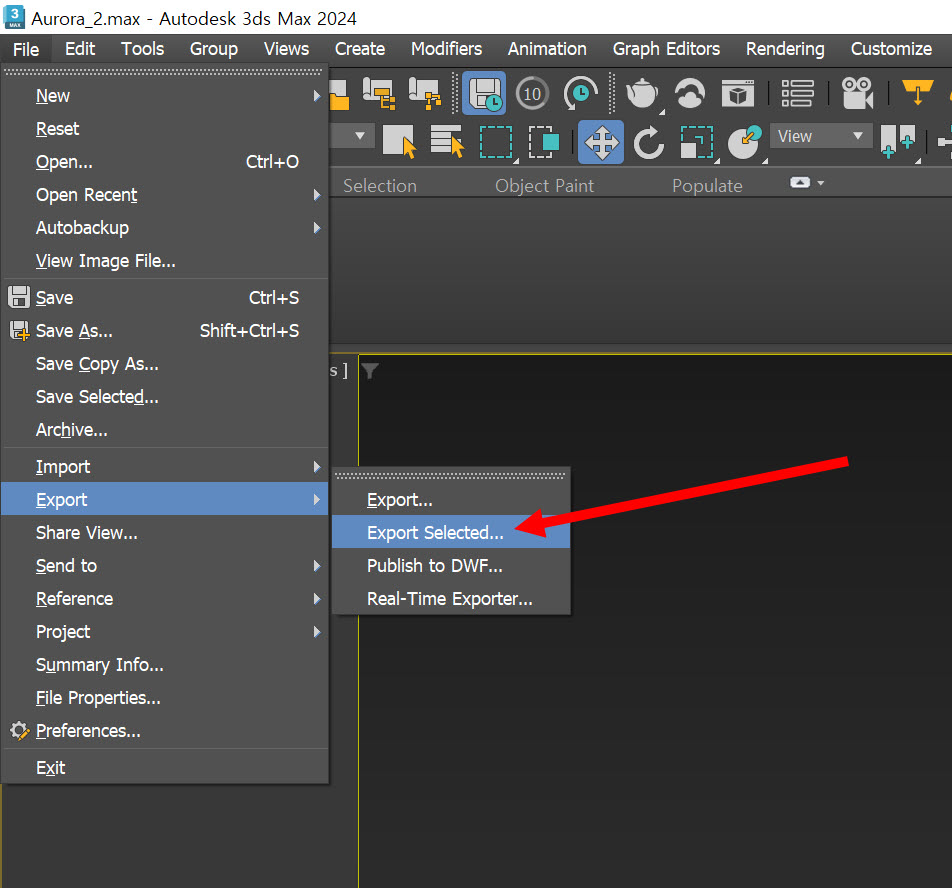Open the Views menu
This screenshot has width=952, height=888.
(x=286, y=49)
